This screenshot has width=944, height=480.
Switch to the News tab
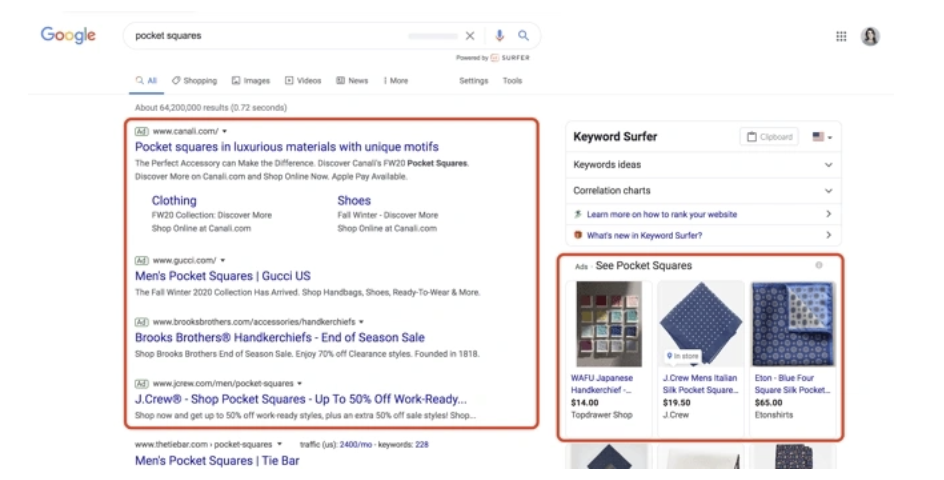click(x=352, y=81)
